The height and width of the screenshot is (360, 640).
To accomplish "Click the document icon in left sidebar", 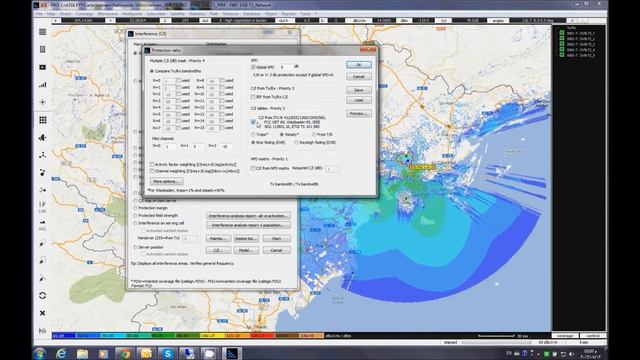I will click(x=42, y=49).
